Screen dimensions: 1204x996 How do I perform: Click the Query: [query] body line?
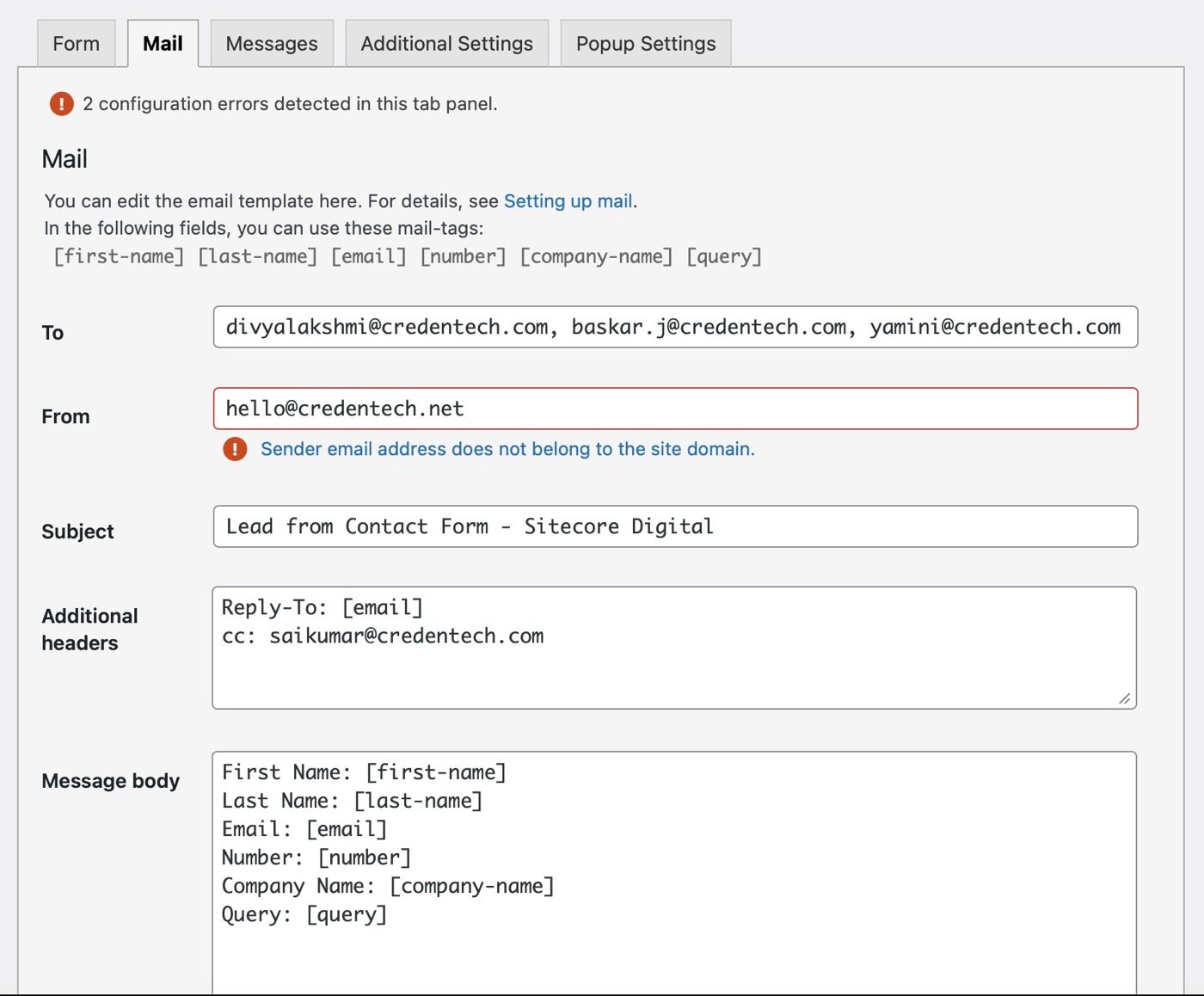click(304, 914)
